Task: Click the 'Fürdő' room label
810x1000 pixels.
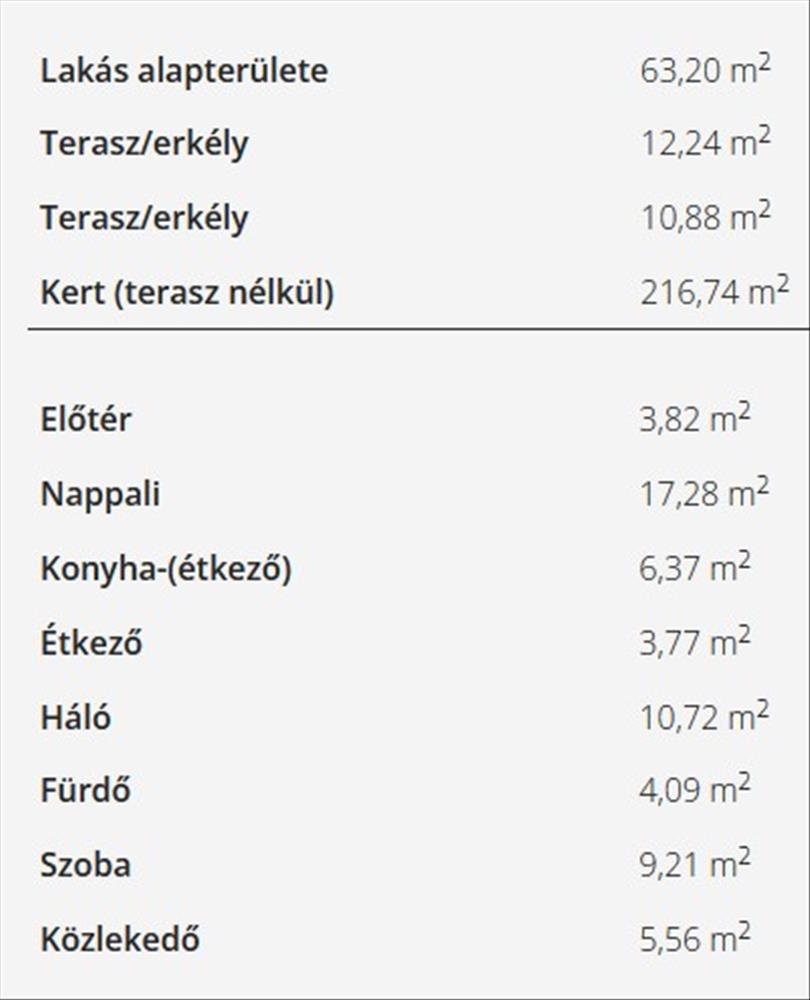Action: coord(86,791)
